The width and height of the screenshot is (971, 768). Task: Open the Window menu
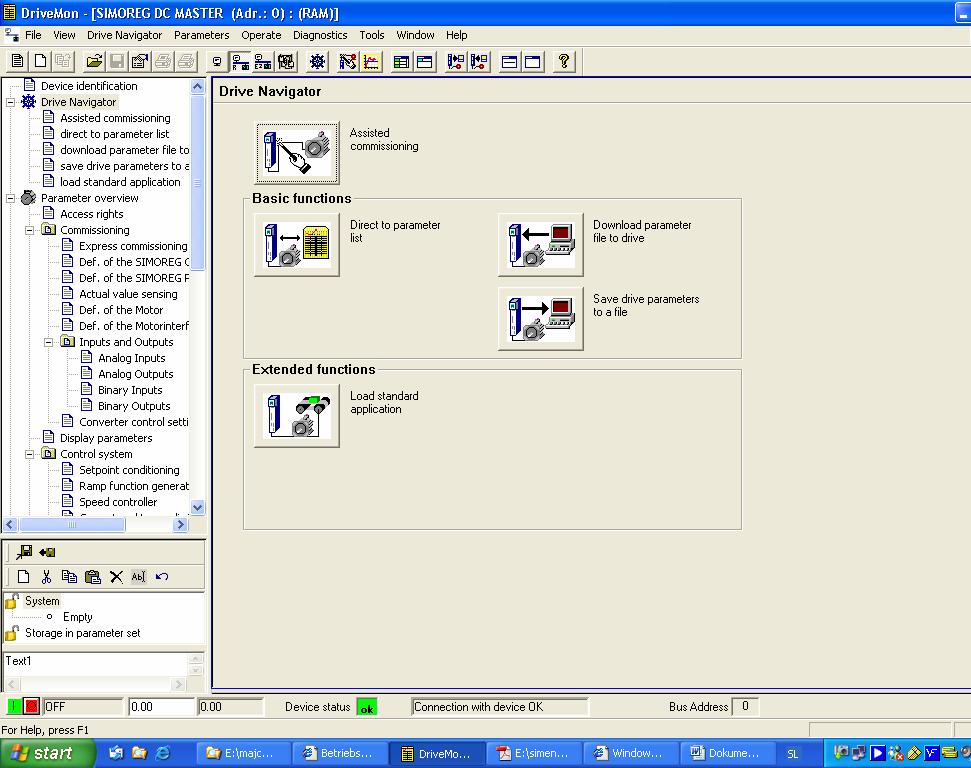coord(416,35)
